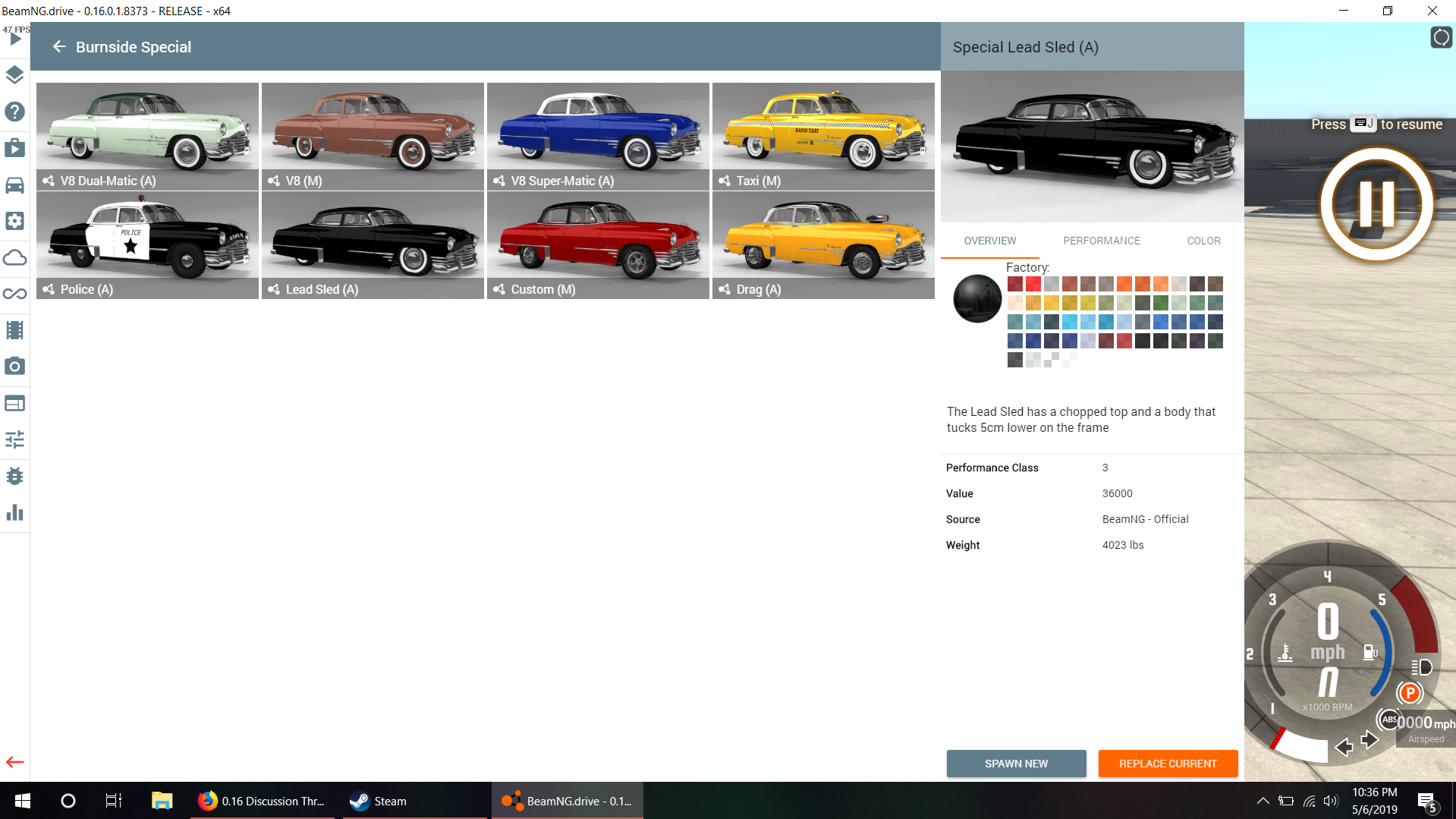Open the Play menu icon in sidebar

point(15,39)
